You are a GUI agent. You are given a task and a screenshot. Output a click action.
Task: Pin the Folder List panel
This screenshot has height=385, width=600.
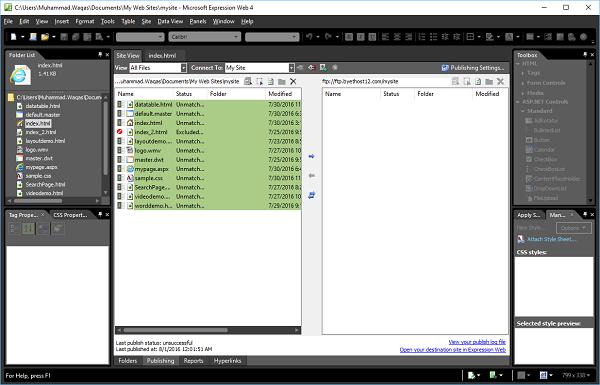[x=100, y=55]
